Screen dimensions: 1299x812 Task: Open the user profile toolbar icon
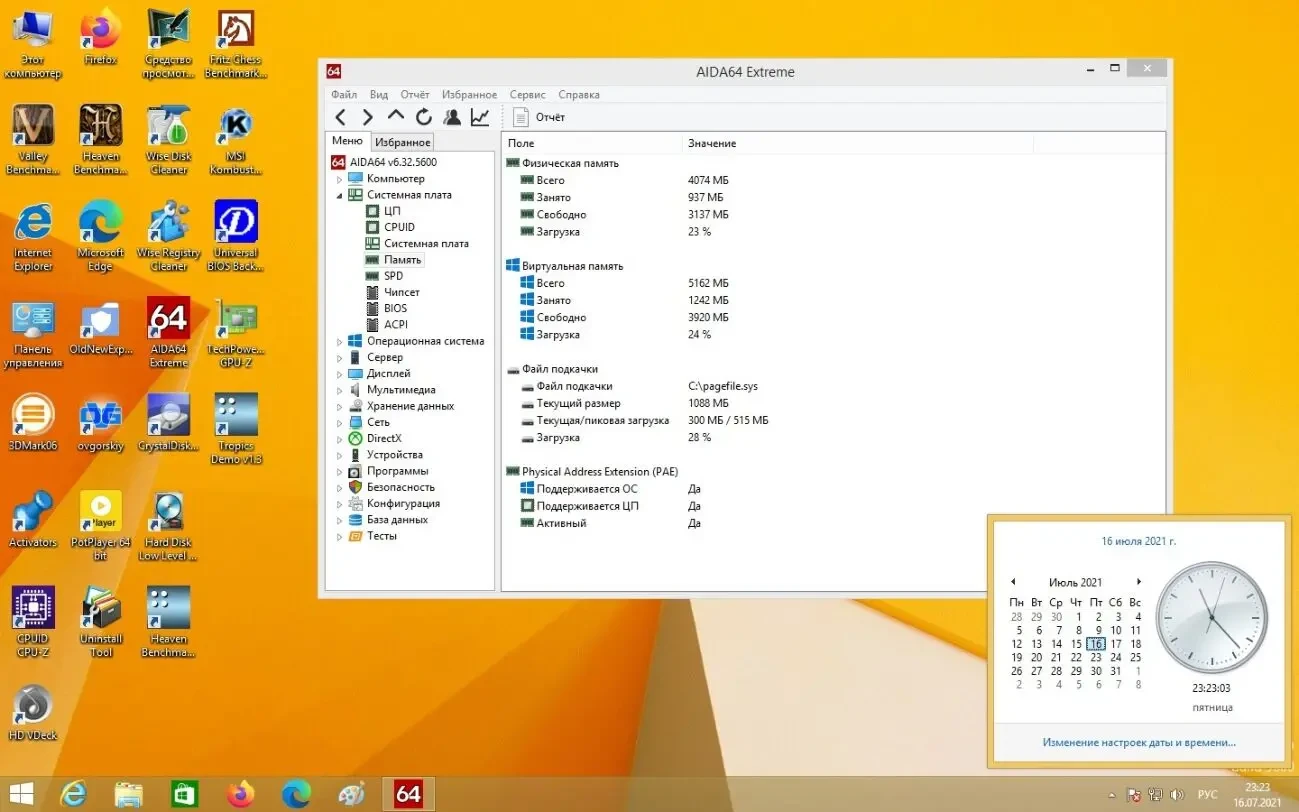pos(452,117)
